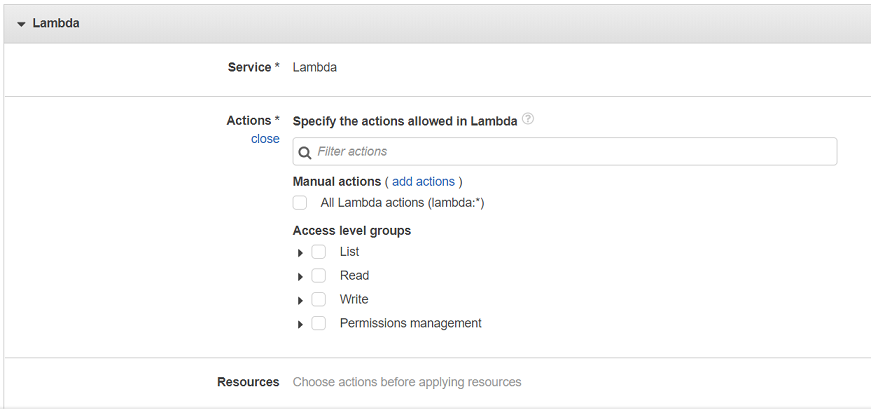Click the magnifier icon in the filter box
This screenshot has height=415, width=871.
point(305,152)
